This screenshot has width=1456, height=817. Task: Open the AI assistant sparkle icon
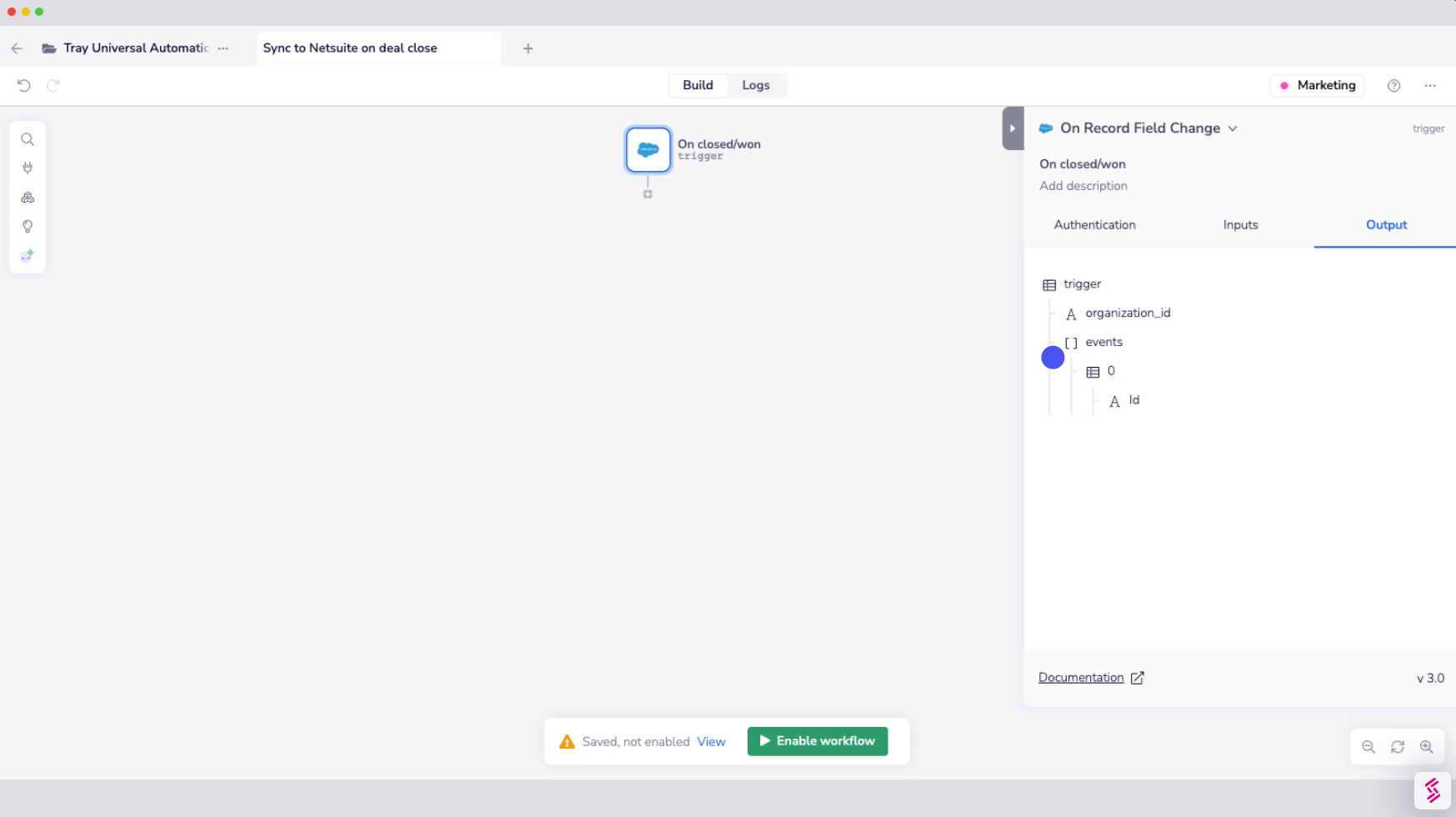(28, 255)
